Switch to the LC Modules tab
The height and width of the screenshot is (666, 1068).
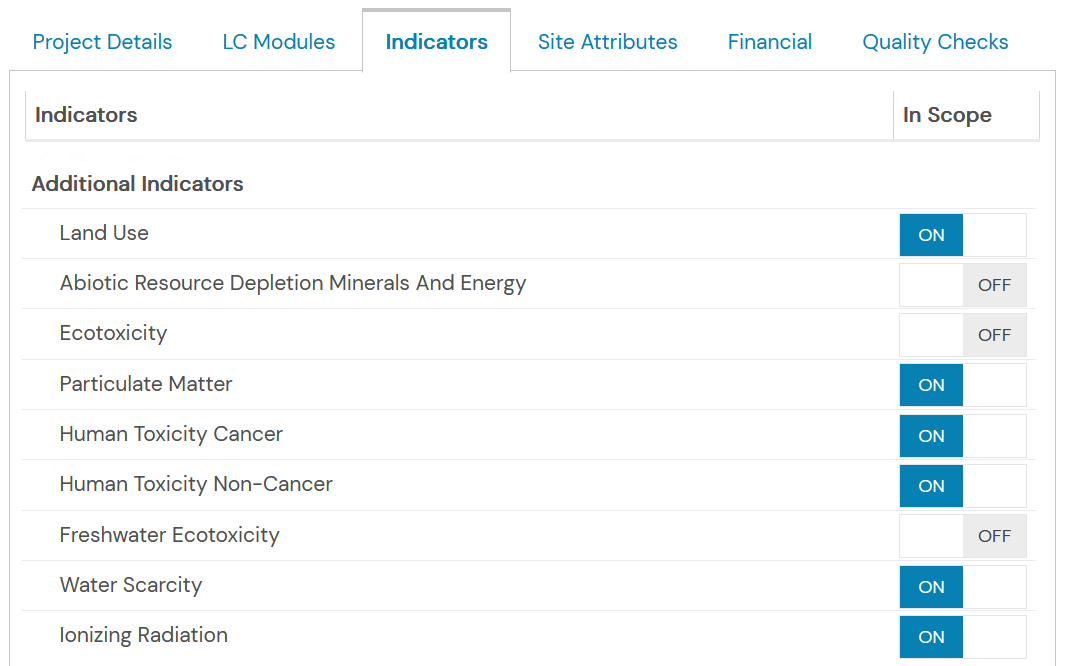(279, 42)
